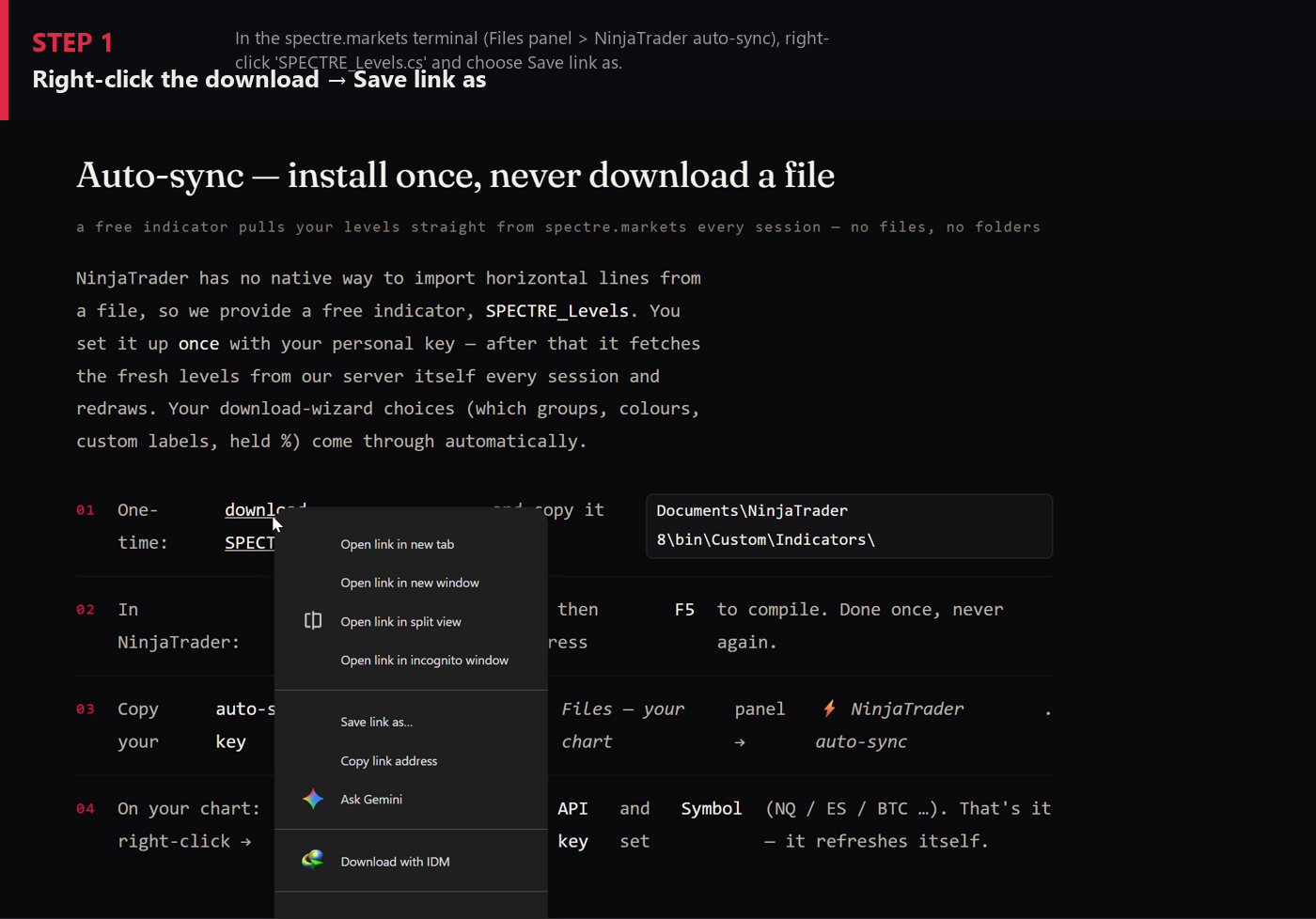Viewport: 1316px width, 919px height.
Task: Click 'Files — your chart' italic text
Action: [622, 724]
